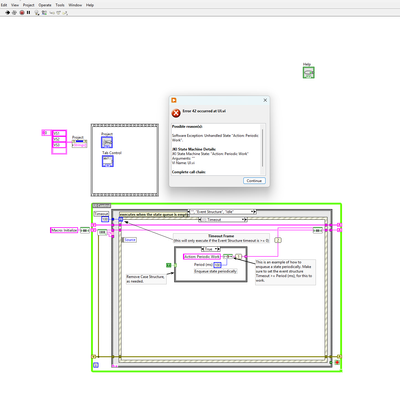Screen dimensions: 400x396
Task: Open the Operate menu
Action: [x=45, y=5]
